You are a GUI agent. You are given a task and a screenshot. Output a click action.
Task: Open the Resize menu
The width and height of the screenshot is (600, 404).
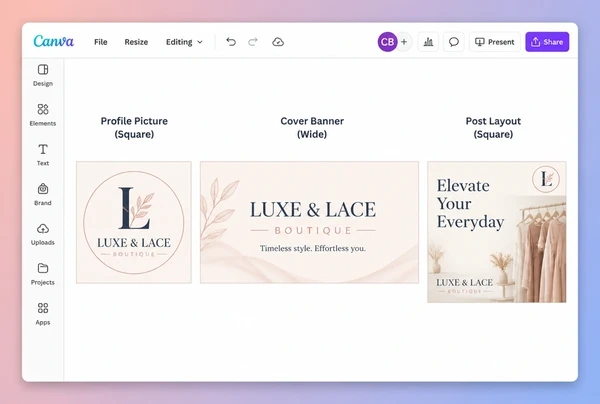[136, 42]
